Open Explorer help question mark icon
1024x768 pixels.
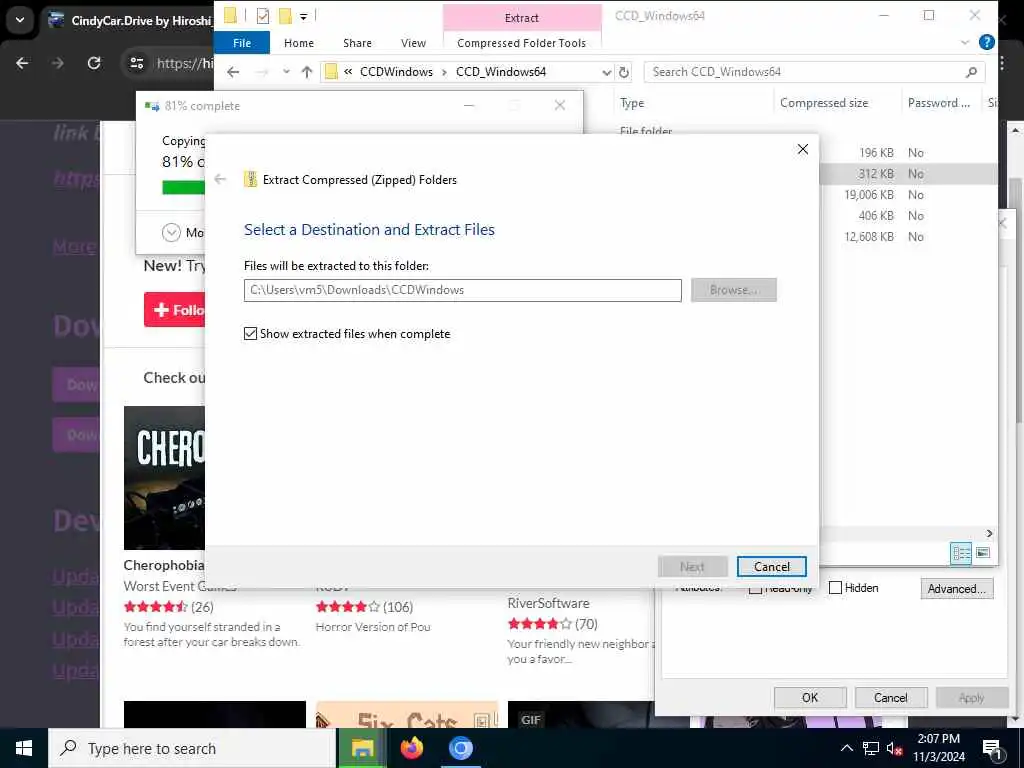point(987,42)
